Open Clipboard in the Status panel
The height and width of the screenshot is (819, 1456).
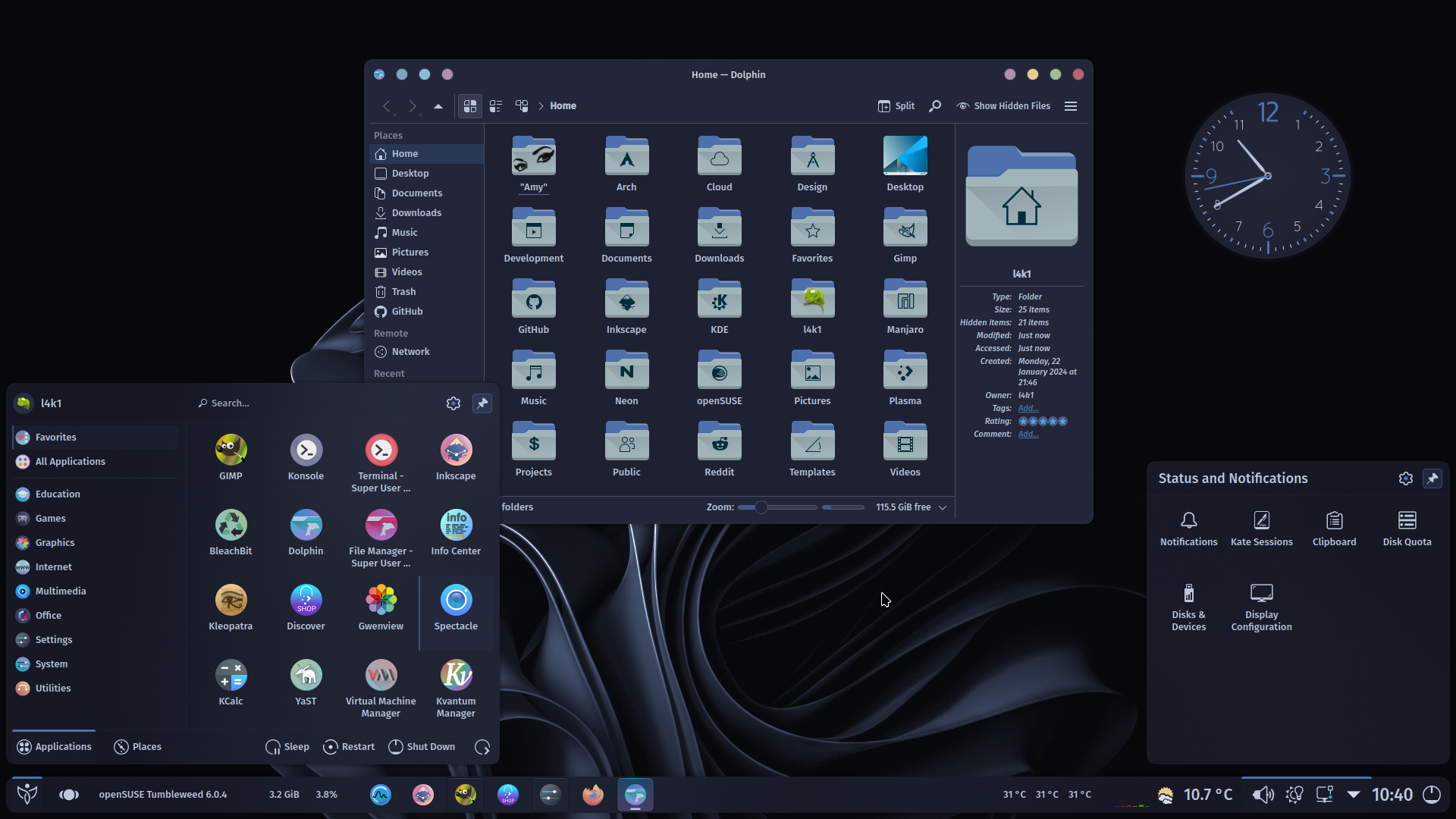click(x=1334, y=529)
